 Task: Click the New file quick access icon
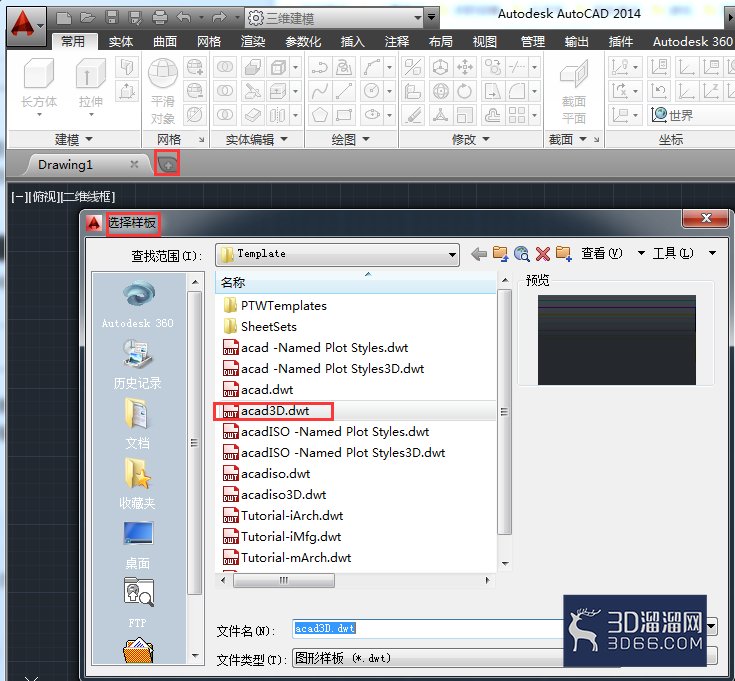point(64,18)
